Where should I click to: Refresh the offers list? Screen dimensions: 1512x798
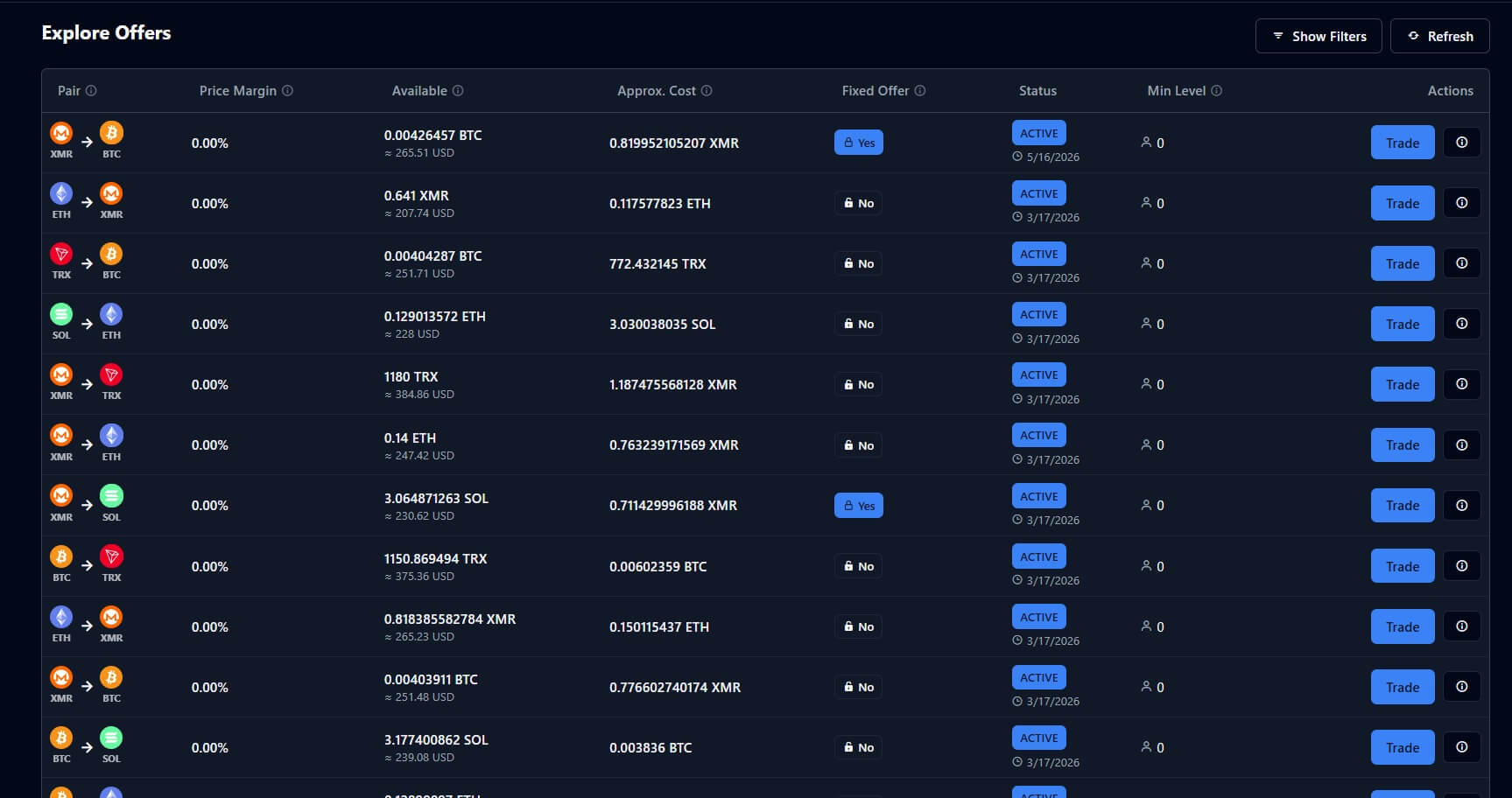pos(1440,36)
